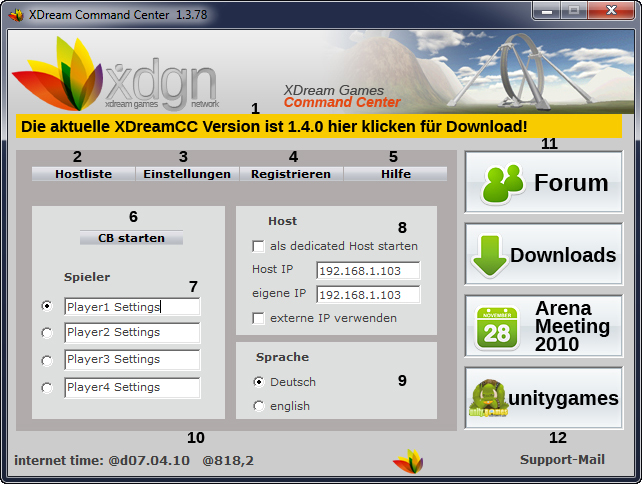Screen dimensions: 642x484
Task: Enable 'externe IP verwenden' checkbox
Action: (x=258, y=318)
